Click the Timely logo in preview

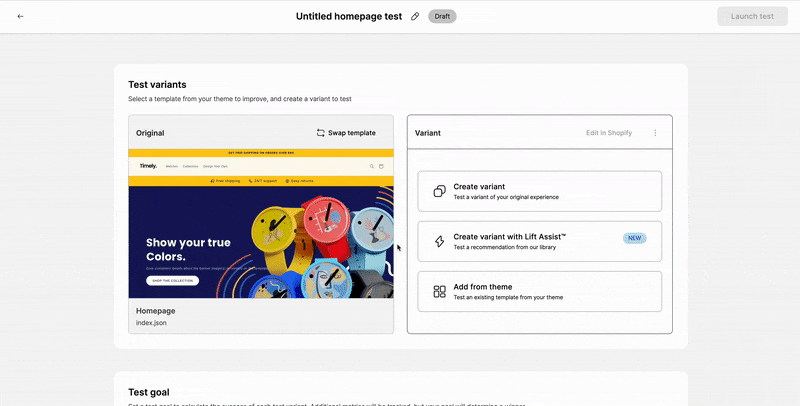148,166
